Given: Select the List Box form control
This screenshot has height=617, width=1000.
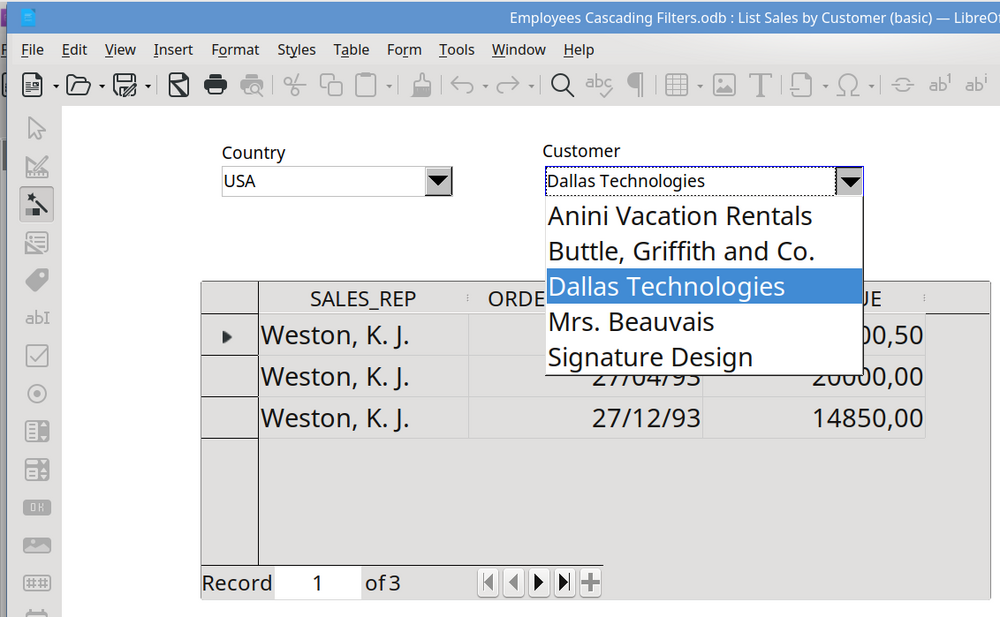Looking at the screenshot, I should (36, 431).
